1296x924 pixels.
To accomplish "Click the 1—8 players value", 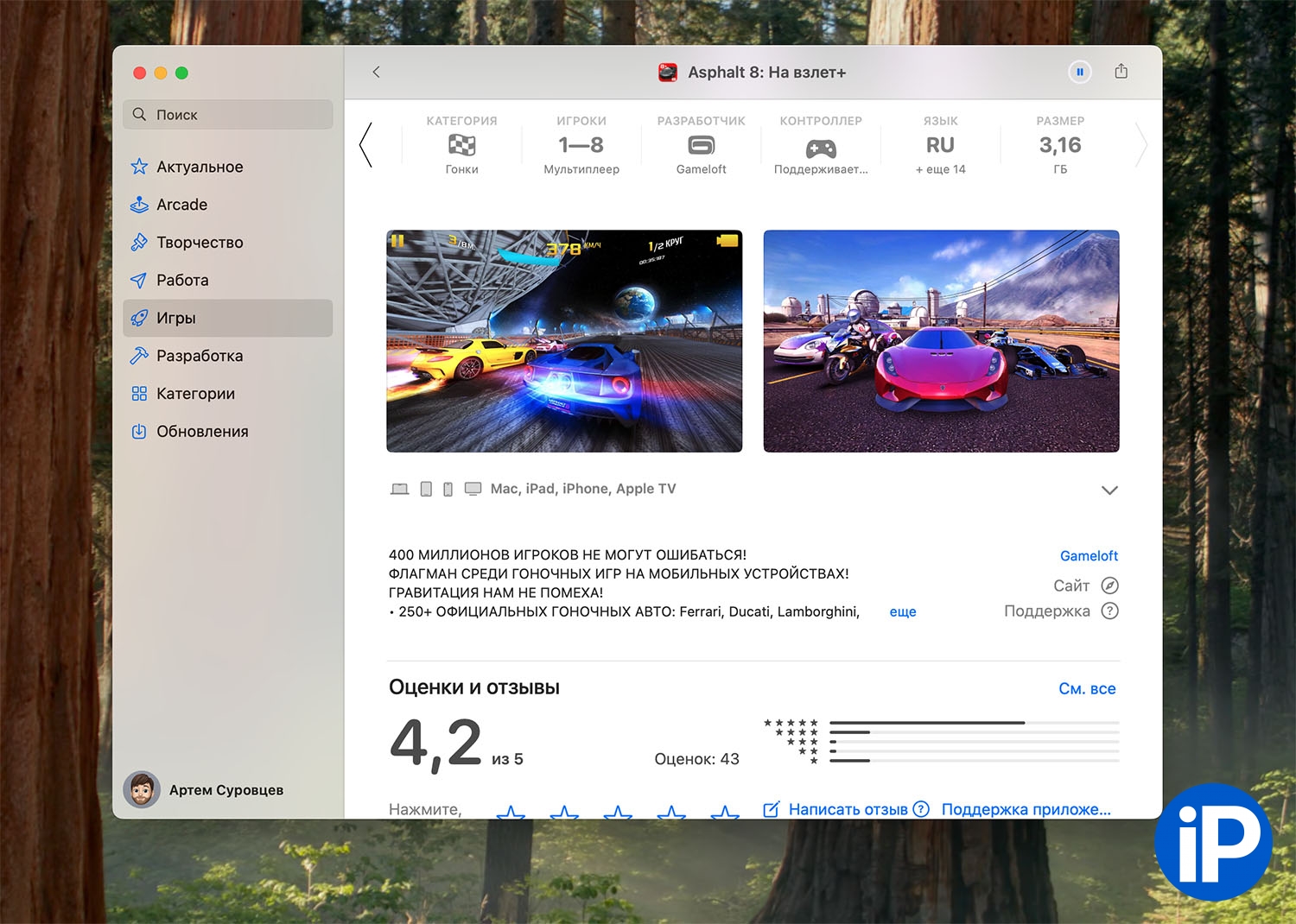I will pyautogui.click(x=581, y=145).
